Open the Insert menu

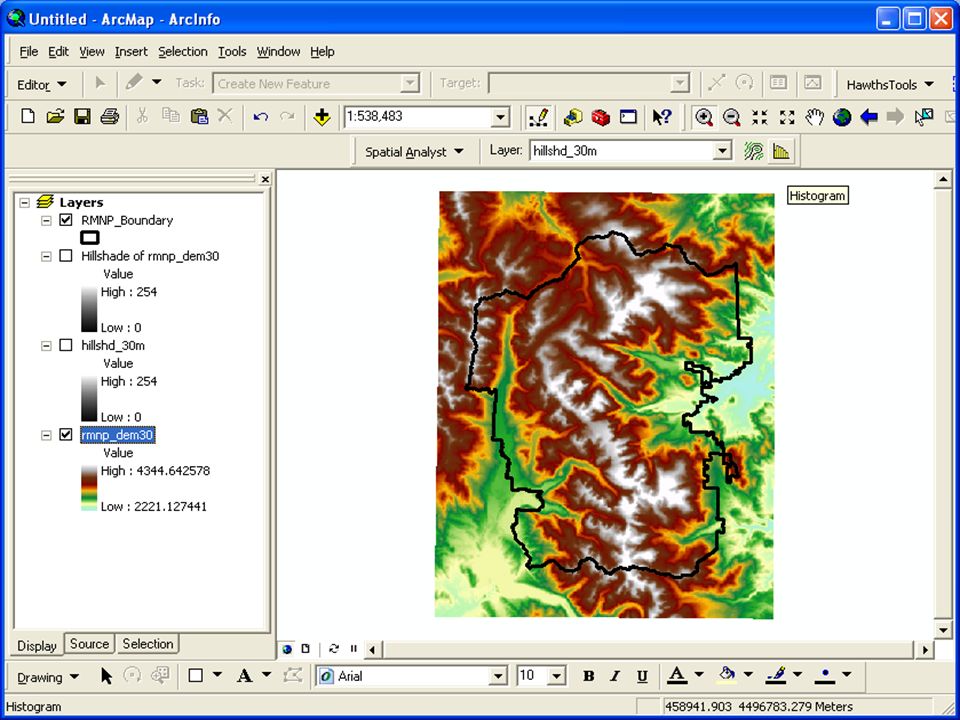point(131,51)
